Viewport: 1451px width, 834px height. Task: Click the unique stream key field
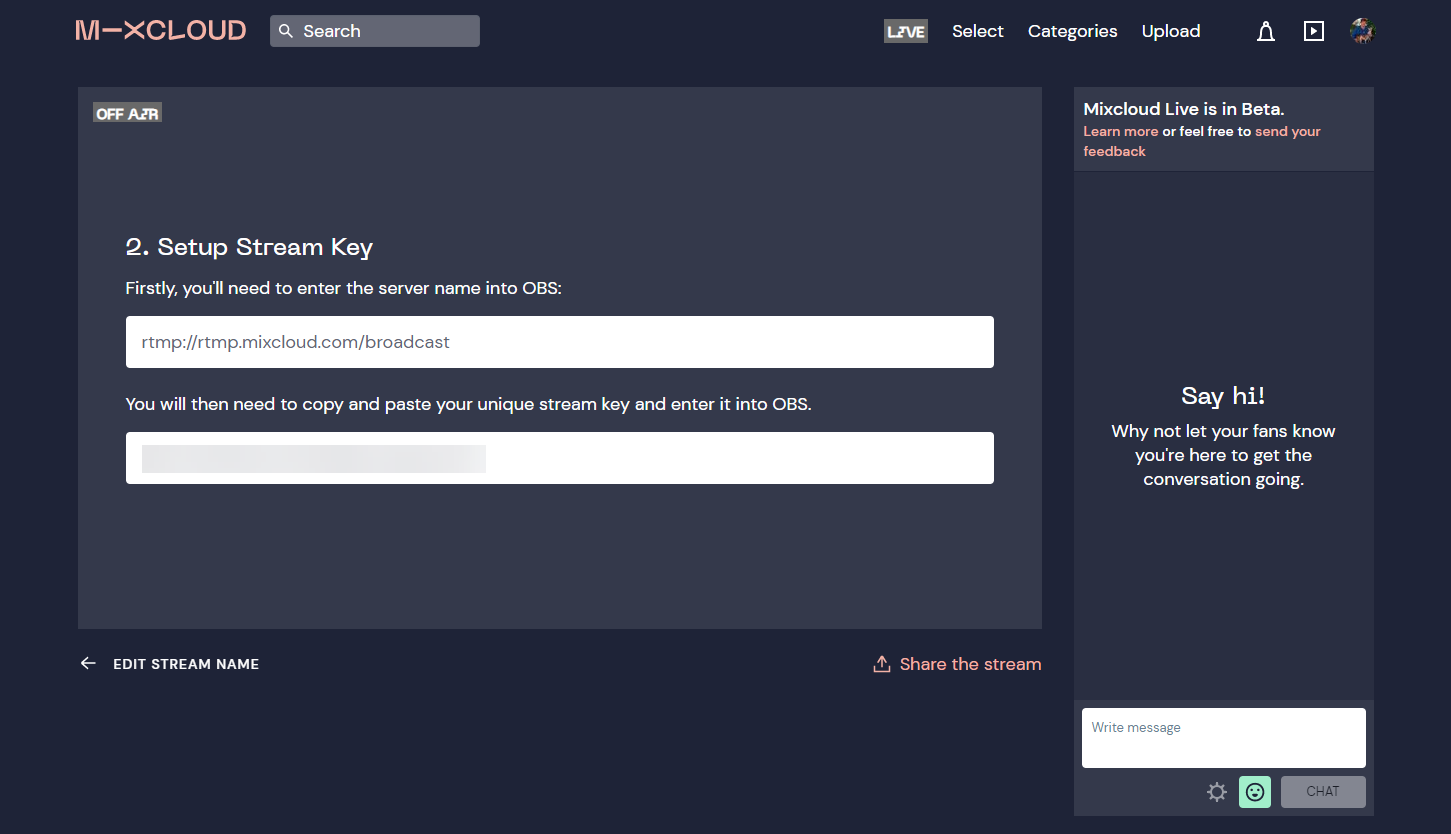point(560,458)
